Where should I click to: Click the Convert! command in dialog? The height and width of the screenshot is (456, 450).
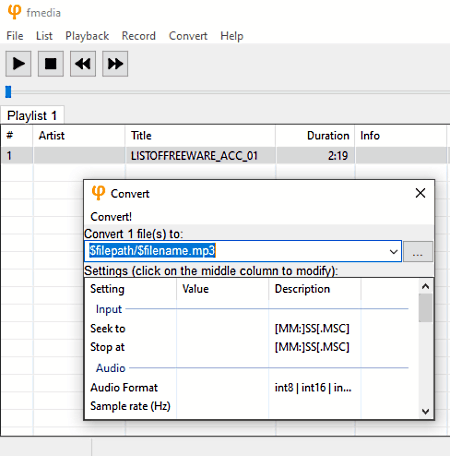(x=111, y=217)
